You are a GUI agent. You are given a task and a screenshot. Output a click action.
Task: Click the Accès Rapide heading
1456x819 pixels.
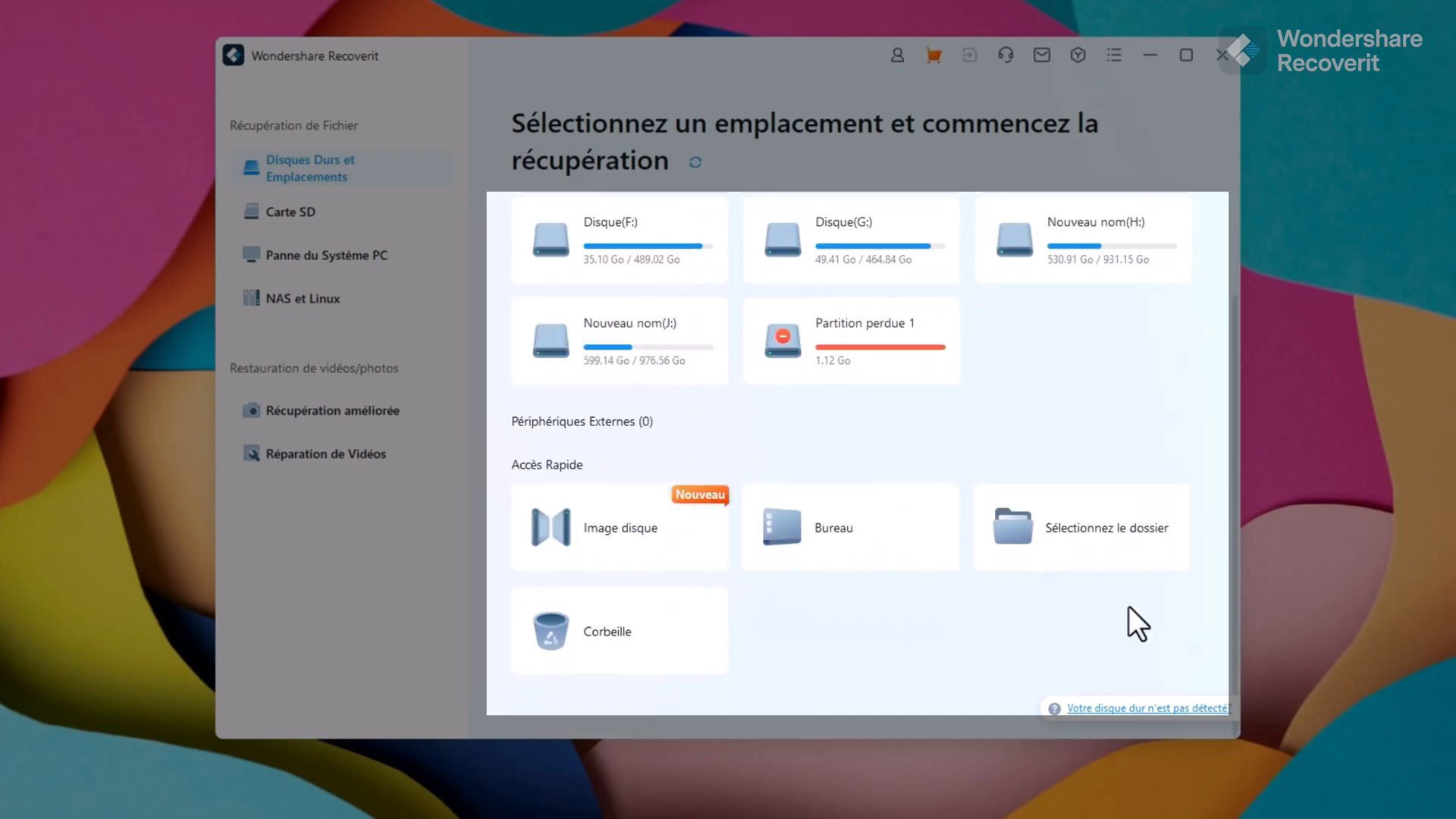(547, 465)
